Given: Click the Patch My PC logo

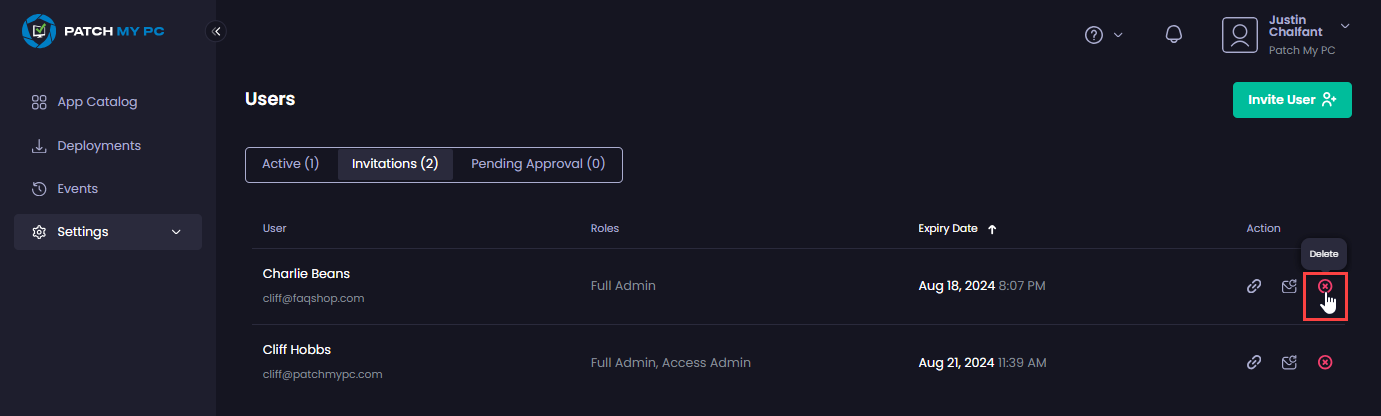Looking at the screenshot, I should click(93, 32).
